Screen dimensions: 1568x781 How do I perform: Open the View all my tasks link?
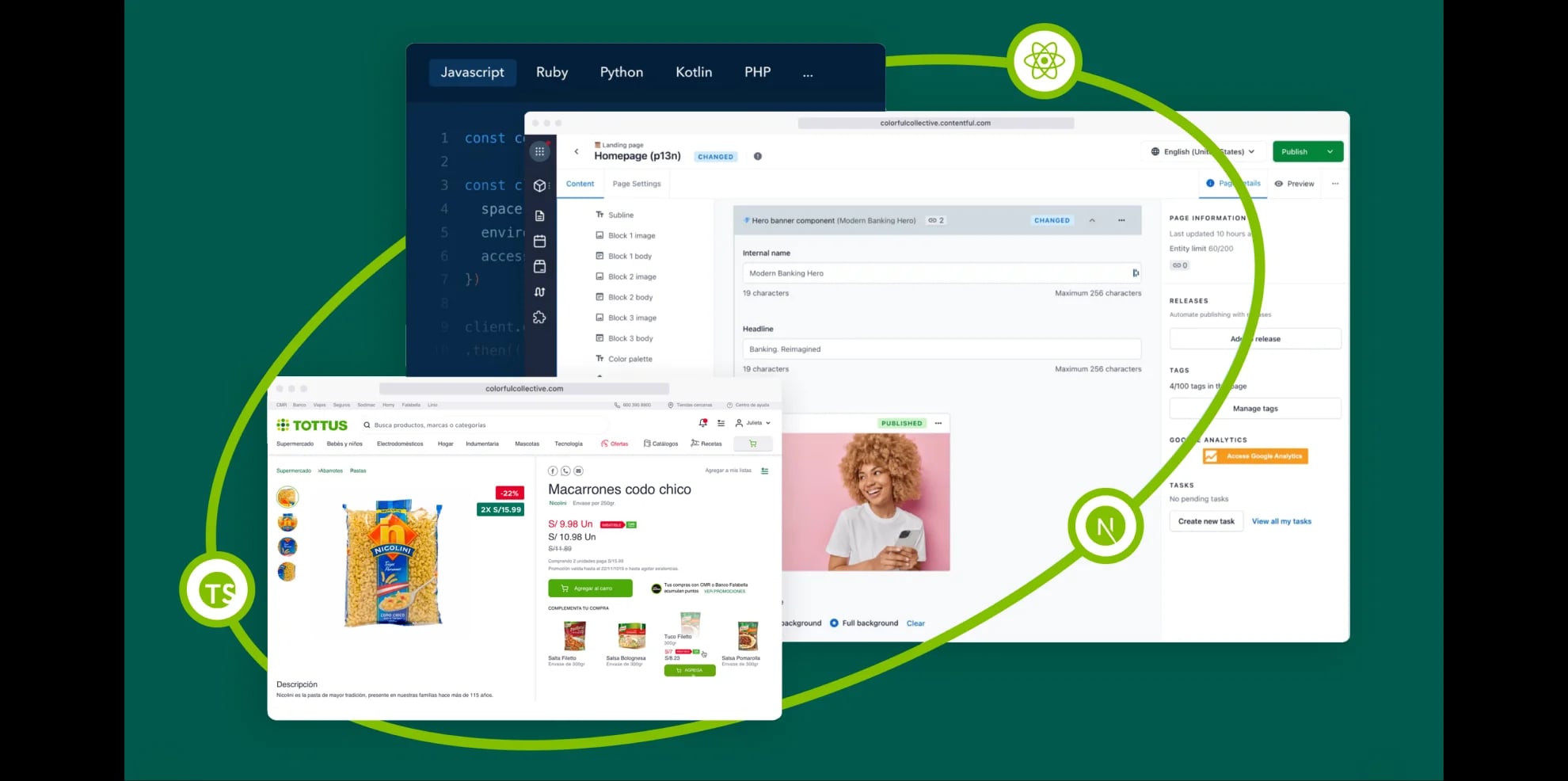coord(1281,521)
